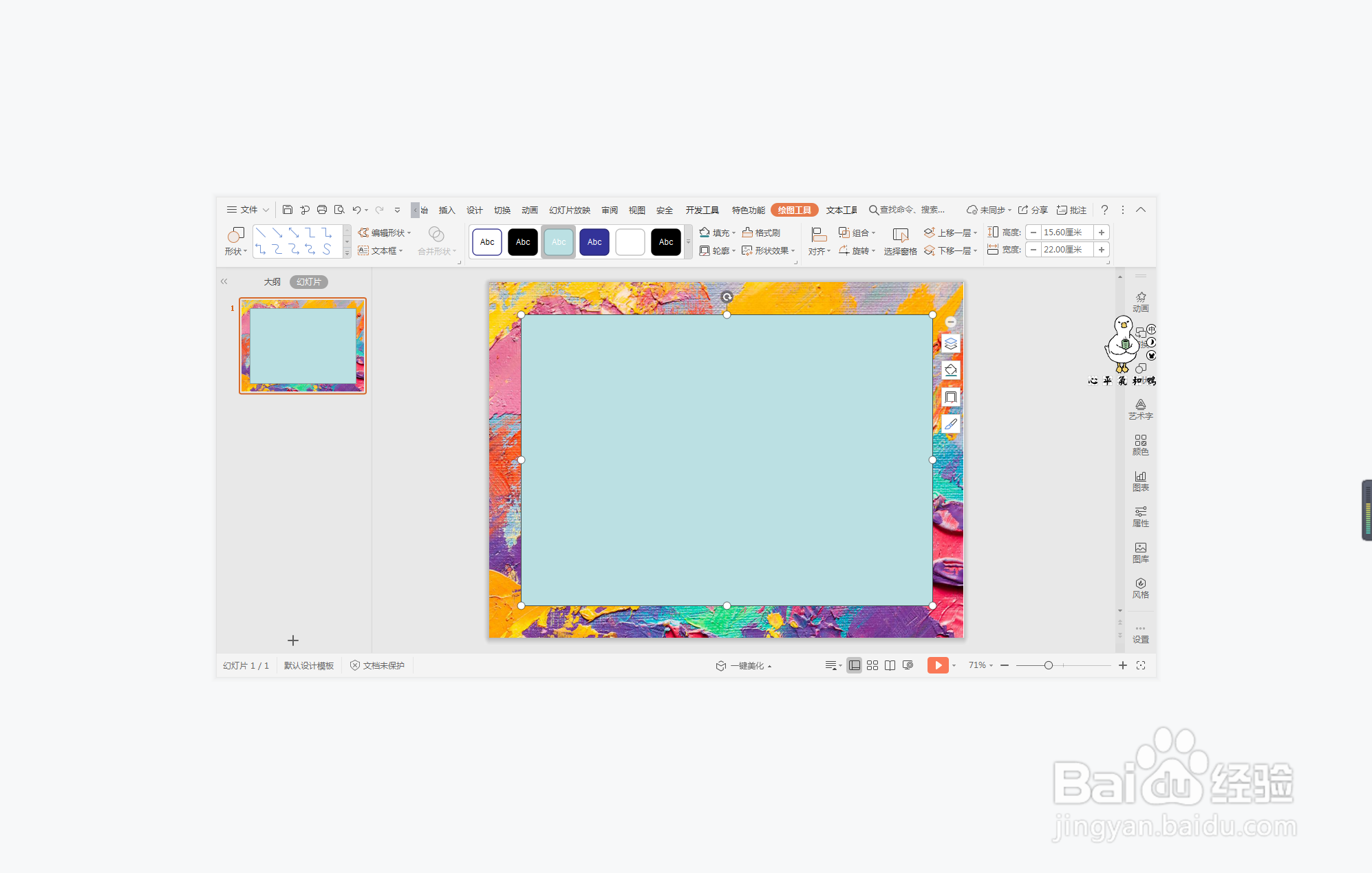This screenshot has width=1372, height=873.
Task: Increase shape height with plus stepper
Action: [x=1101, y=233]
